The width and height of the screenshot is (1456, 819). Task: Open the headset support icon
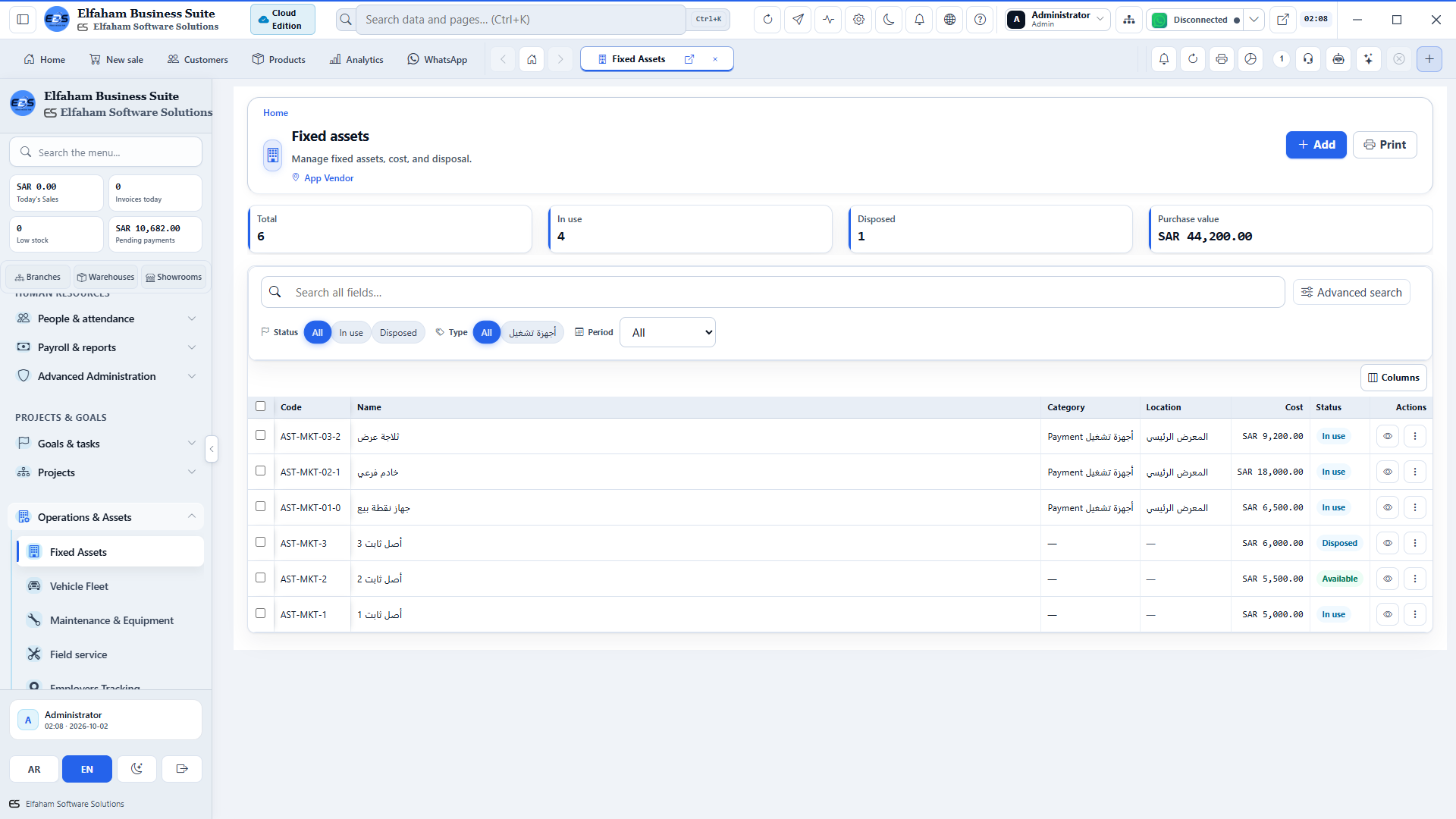click(x=1308, y=59)
